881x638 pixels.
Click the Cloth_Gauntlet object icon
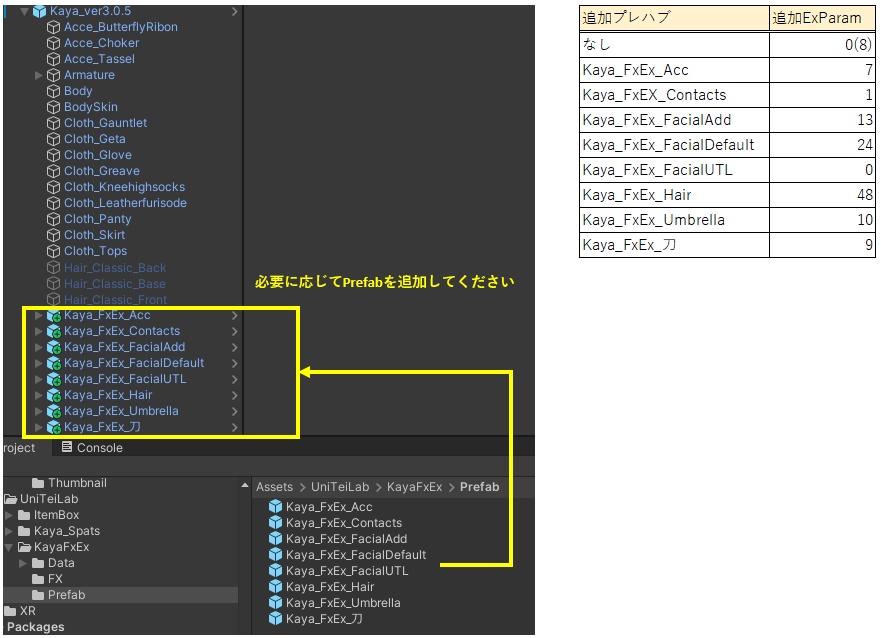pos(53,123)
